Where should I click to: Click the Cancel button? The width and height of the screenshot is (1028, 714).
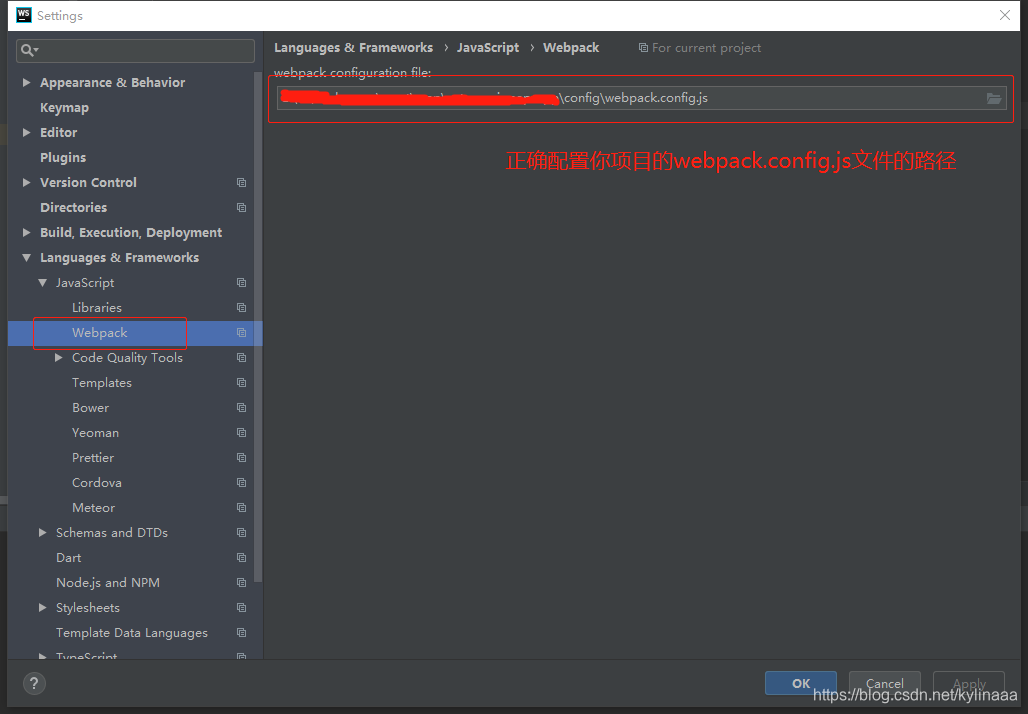pyautogui.click(x=884, y=683)
